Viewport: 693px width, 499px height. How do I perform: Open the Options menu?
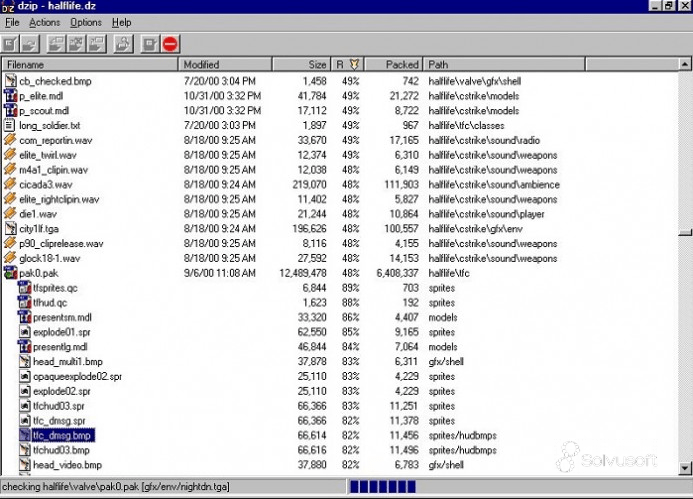click(x=86, y=23)
